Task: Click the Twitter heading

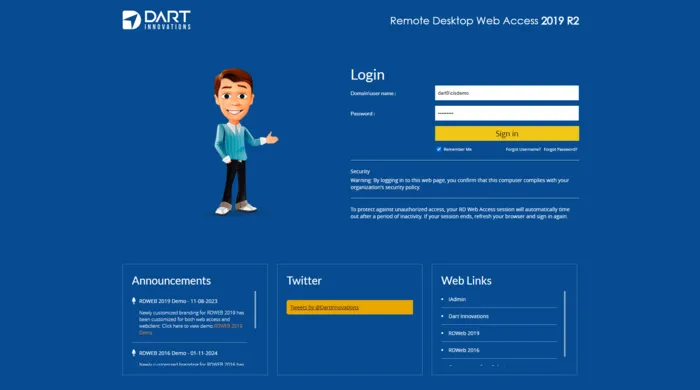Action: pyautogui.click(x=304, y=281)
